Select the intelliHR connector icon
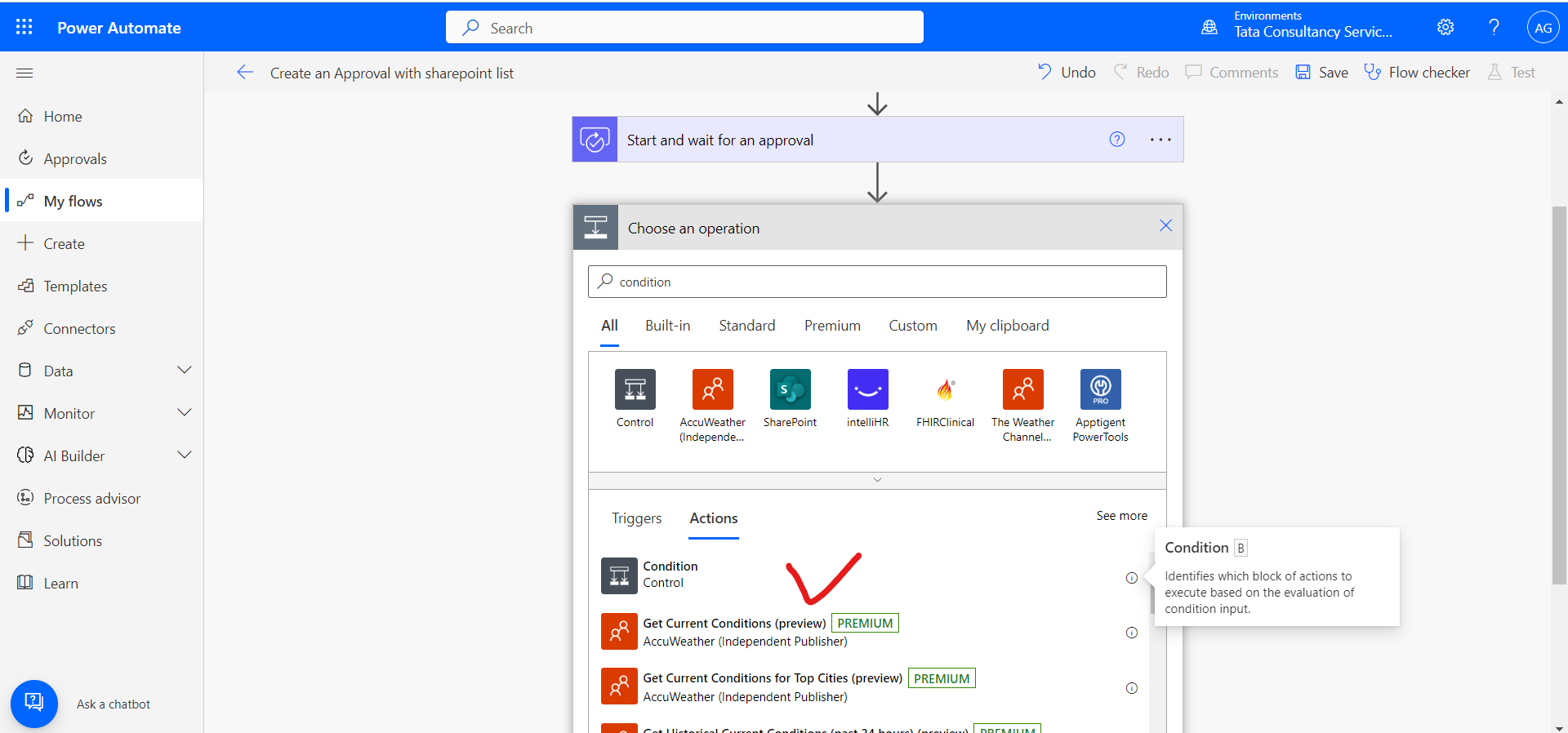This screenshot has width=1568, height=733. (x=867, y=389)
